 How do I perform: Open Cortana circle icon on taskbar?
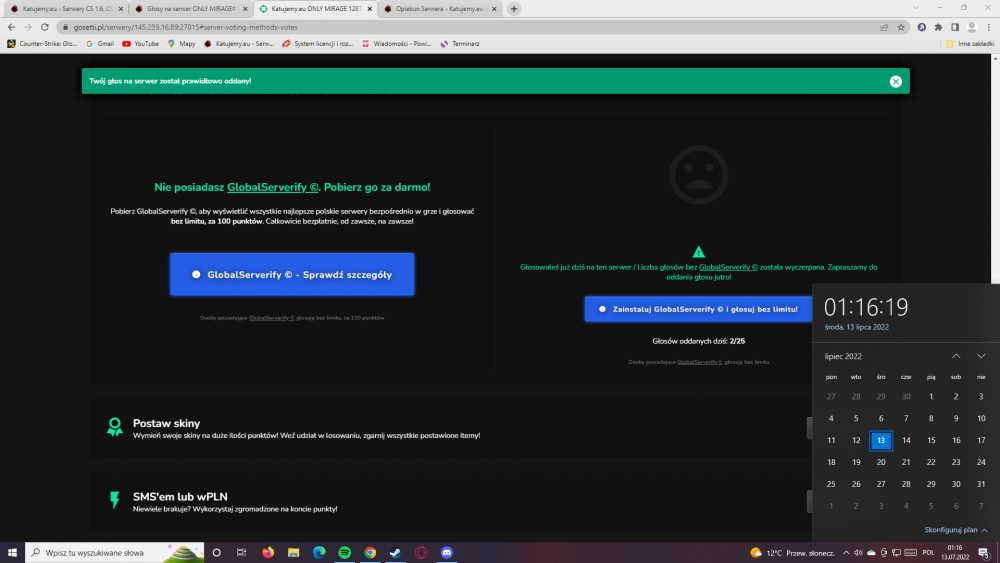217,553
